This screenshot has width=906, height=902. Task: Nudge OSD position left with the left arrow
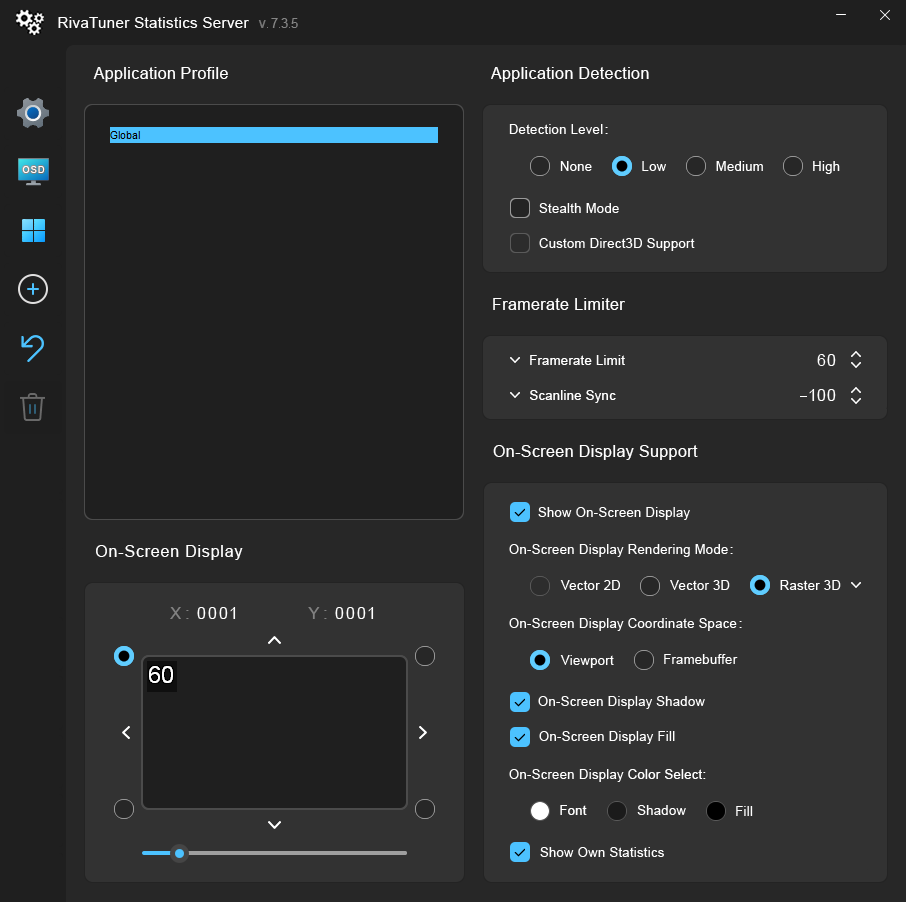125,732
